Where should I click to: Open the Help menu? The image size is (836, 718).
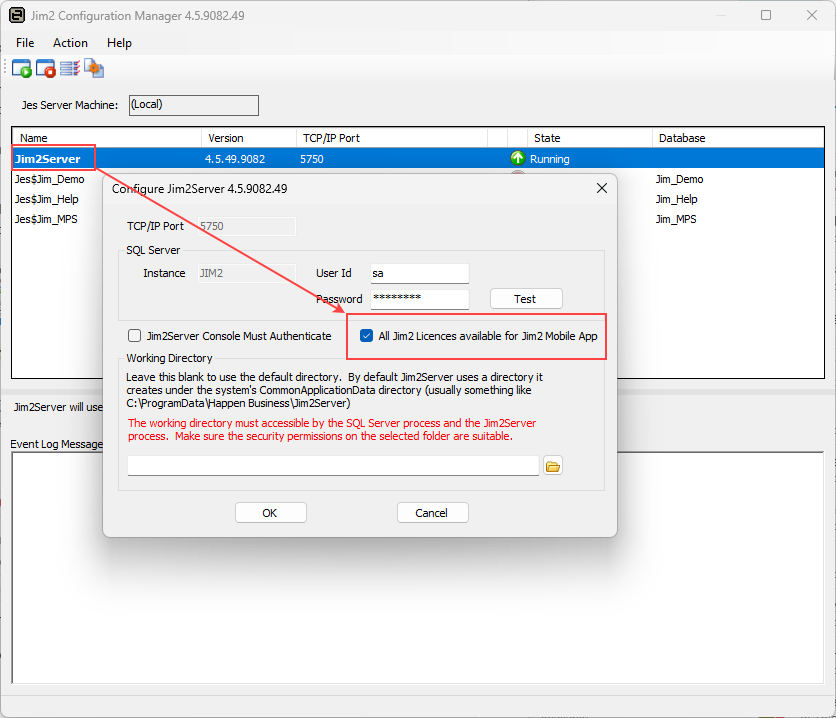tap(119, 43)
